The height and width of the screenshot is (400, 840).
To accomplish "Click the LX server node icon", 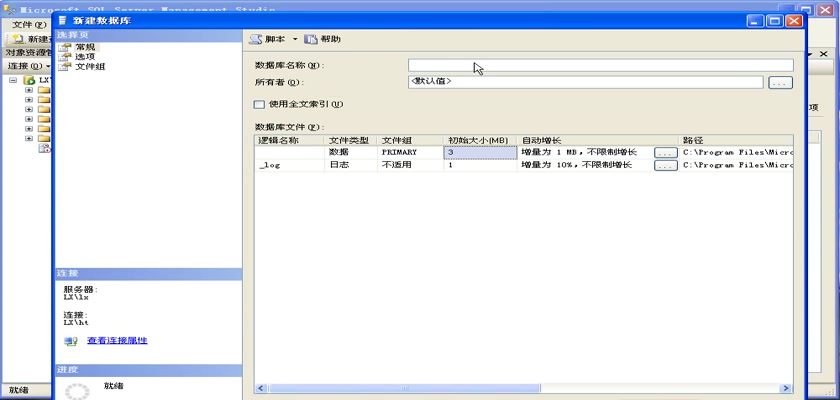I will (30, 79).
